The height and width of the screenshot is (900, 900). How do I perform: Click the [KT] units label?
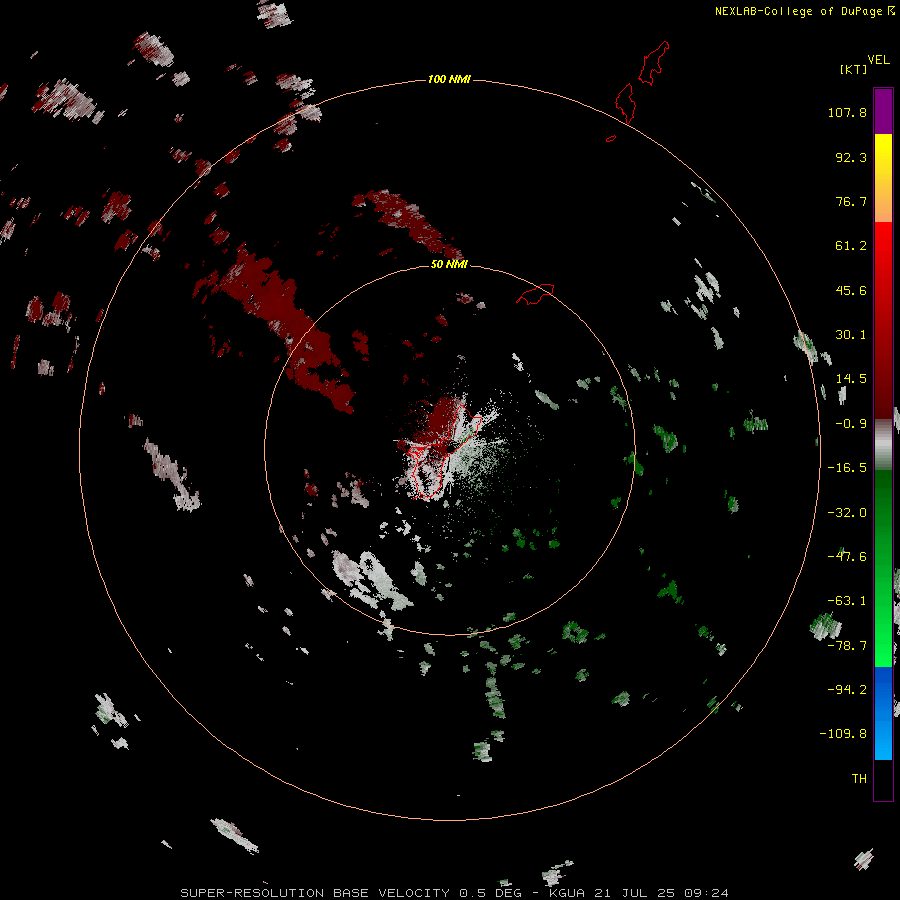coord(854,69)
